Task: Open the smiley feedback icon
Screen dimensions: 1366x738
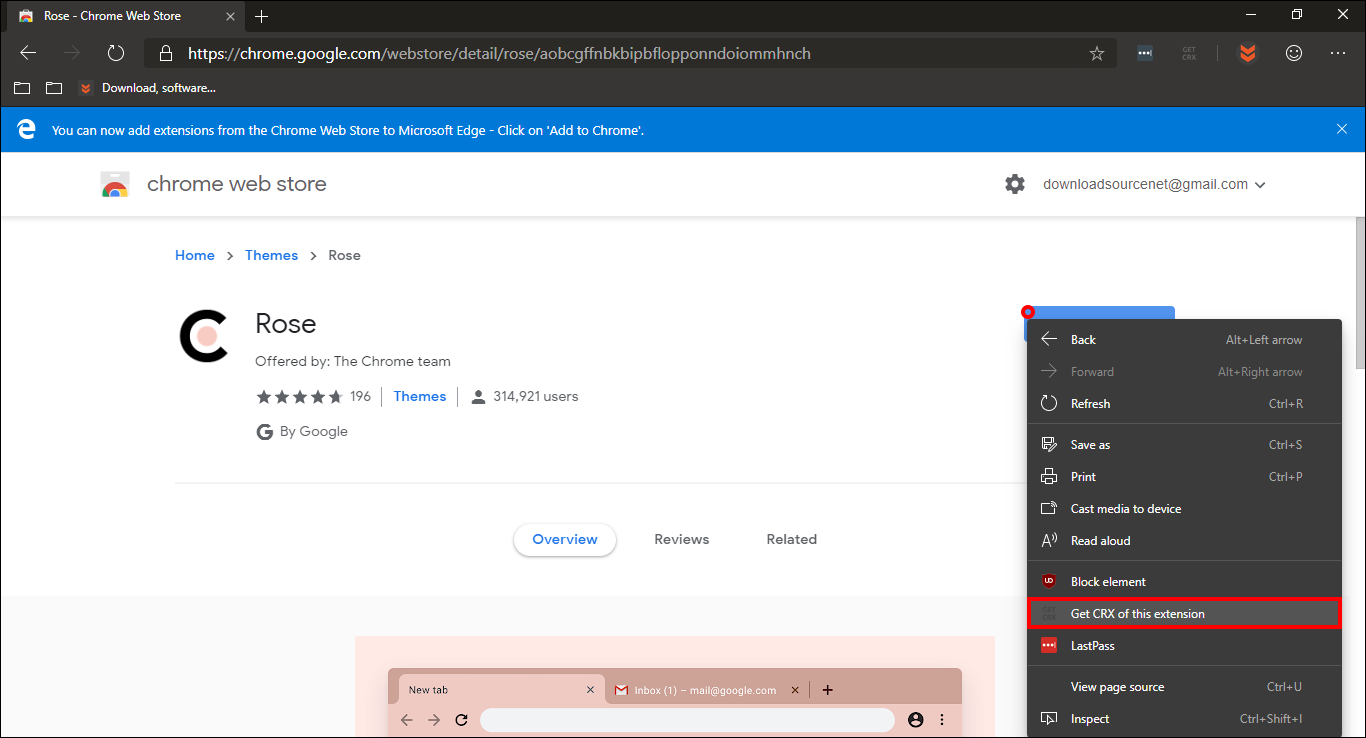Action: pyautogui.click(x=1294, y=53)
